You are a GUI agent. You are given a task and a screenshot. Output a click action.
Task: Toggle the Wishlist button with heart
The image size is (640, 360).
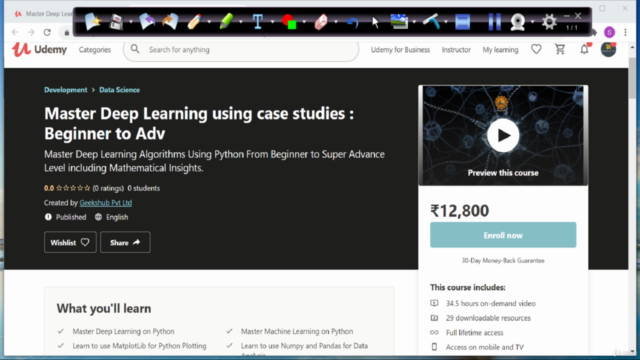[70, 242]
